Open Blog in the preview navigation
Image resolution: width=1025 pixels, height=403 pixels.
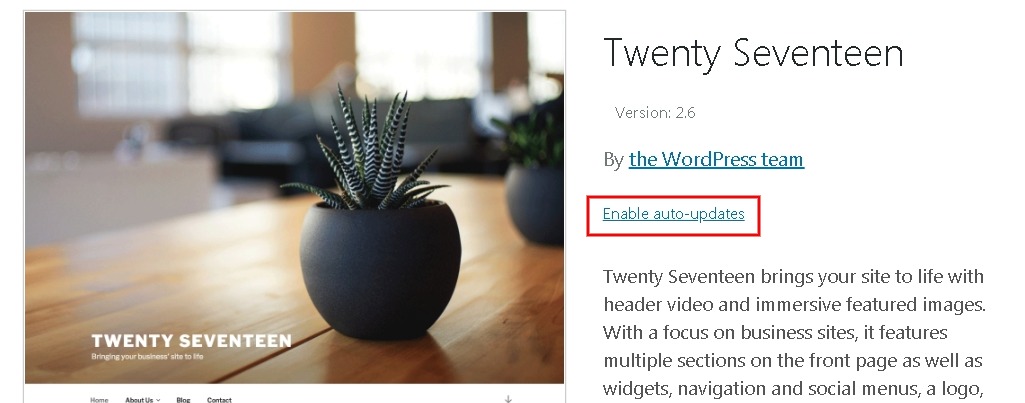click(x=183, y=400)
